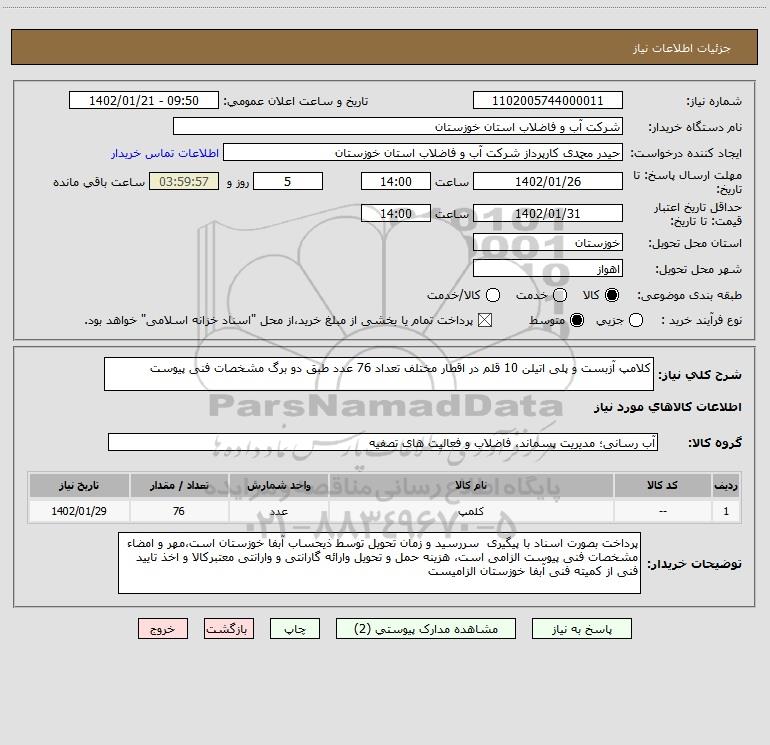Click the delivery city field اهواز
The image size is (770, 745).
pyautogui.click(x=548, y=268)
